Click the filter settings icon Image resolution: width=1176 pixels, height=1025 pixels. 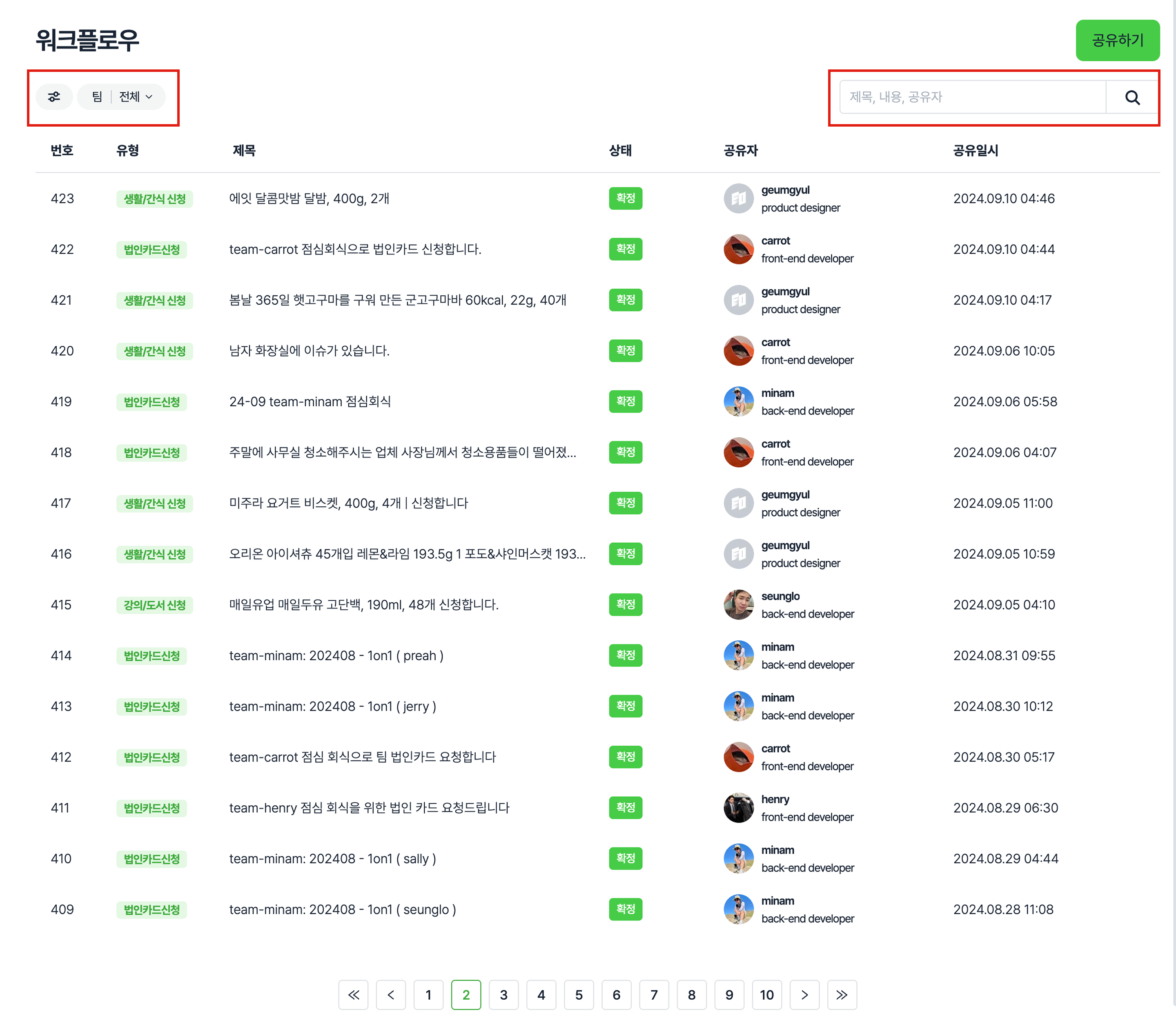pos(54,97)
